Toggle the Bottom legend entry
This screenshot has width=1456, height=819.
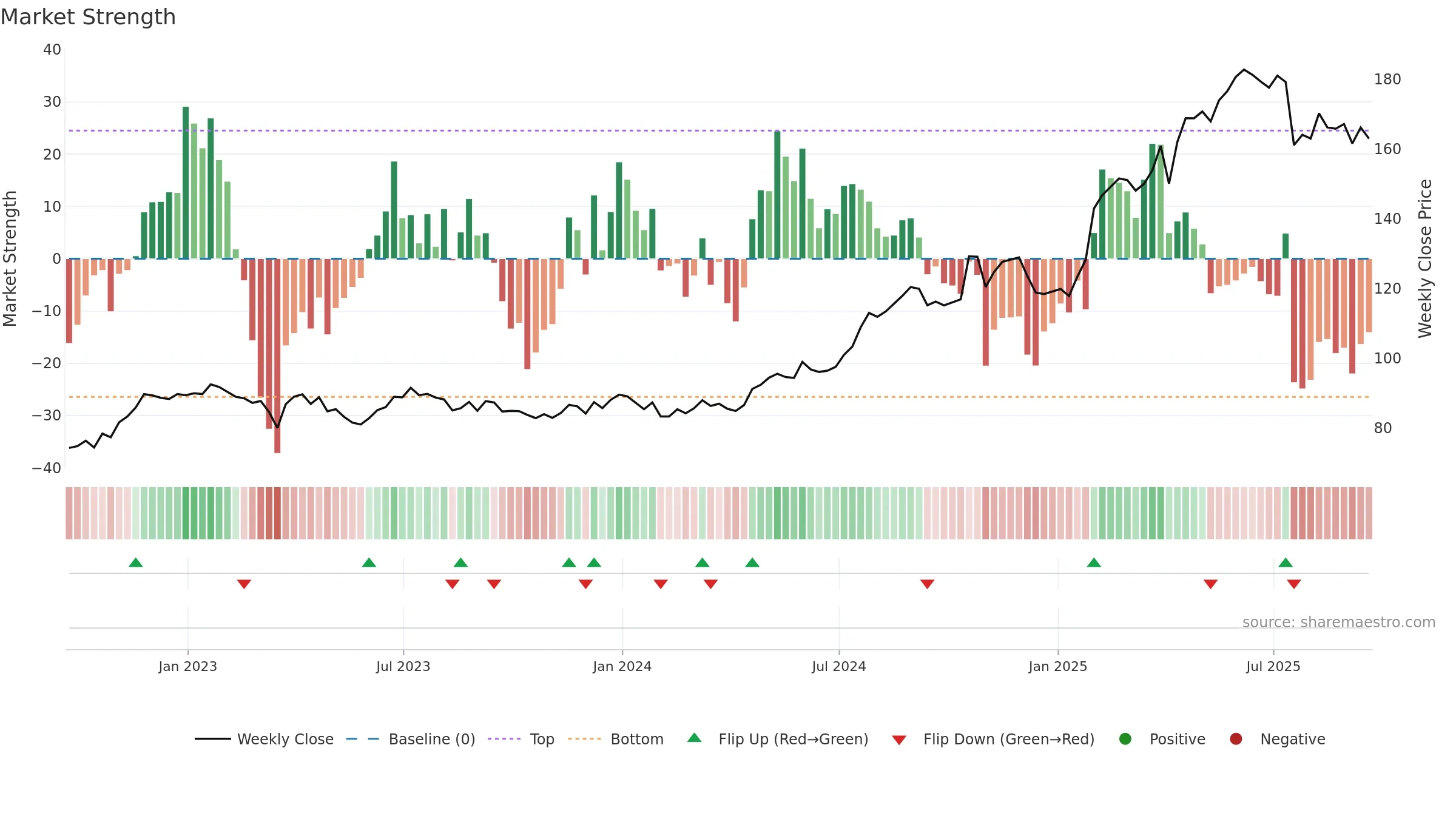pyautogui.click(x=615, y=739)
